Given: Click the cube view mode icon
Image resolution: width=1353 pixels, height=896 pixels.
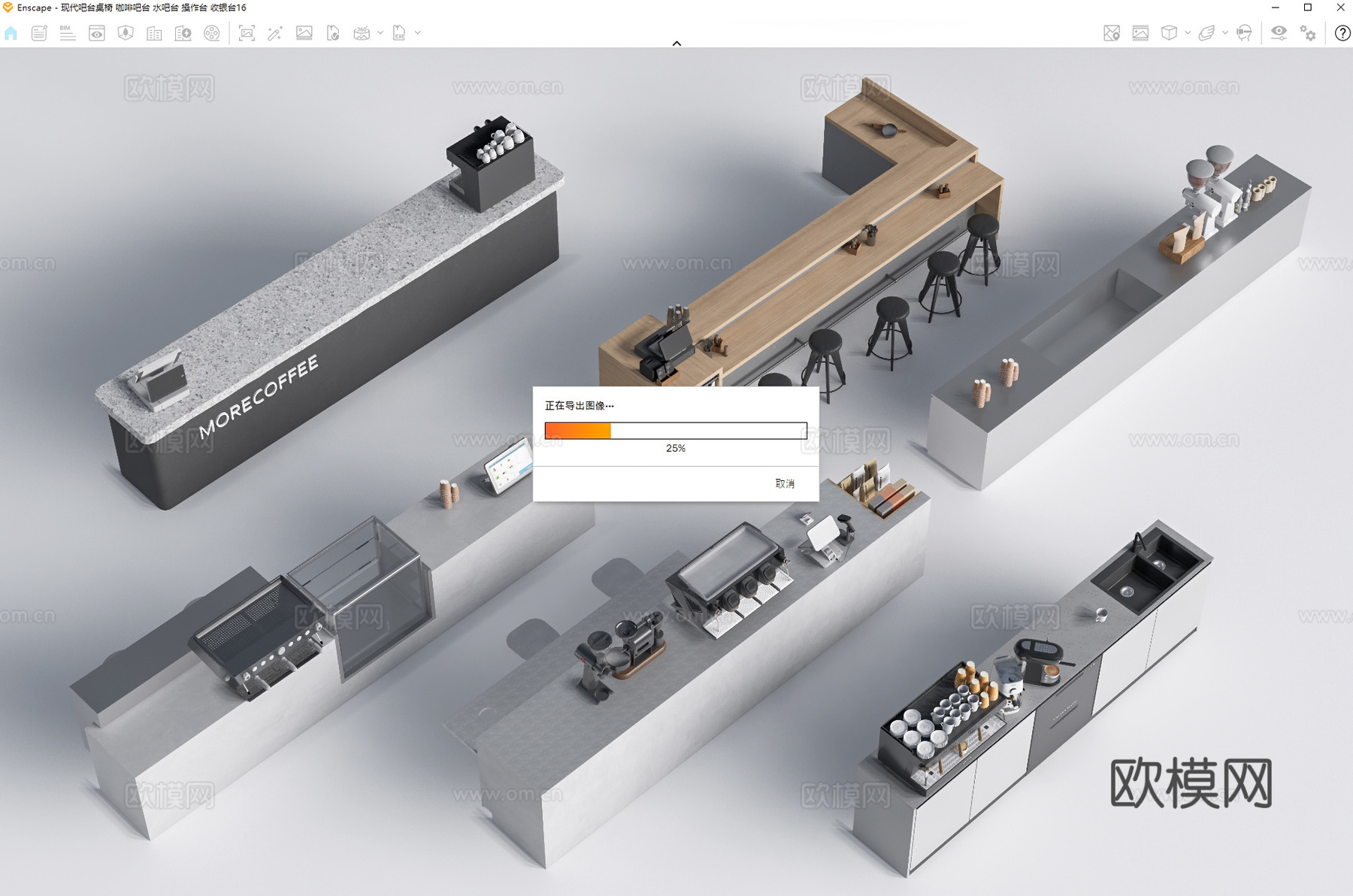Looking at the screenshot, I should pyautogui.click(x=1169, y=33).
